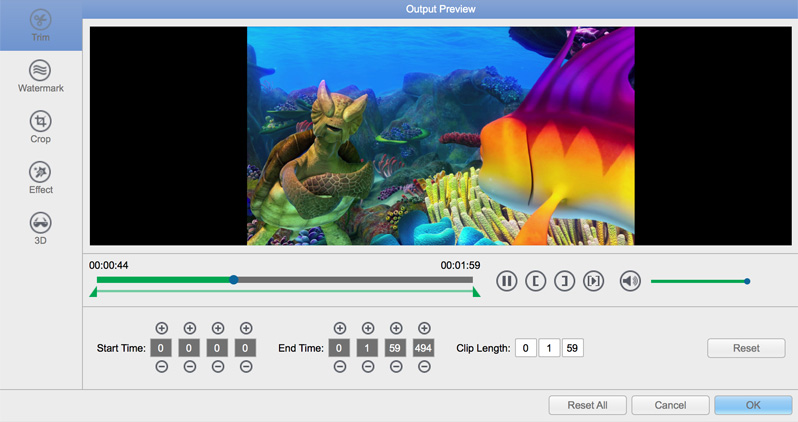798x422 pixels.
Task: Switch to the 3D options
Action: (40, 227)
